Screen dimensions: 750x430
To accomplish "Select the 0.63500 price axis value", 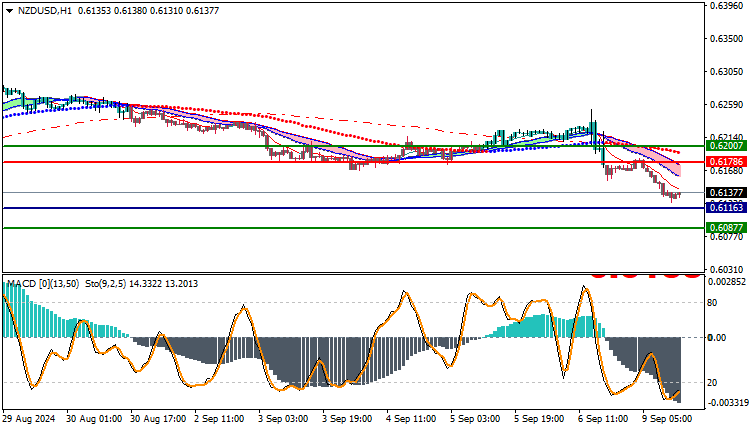I will click(727, 39).
